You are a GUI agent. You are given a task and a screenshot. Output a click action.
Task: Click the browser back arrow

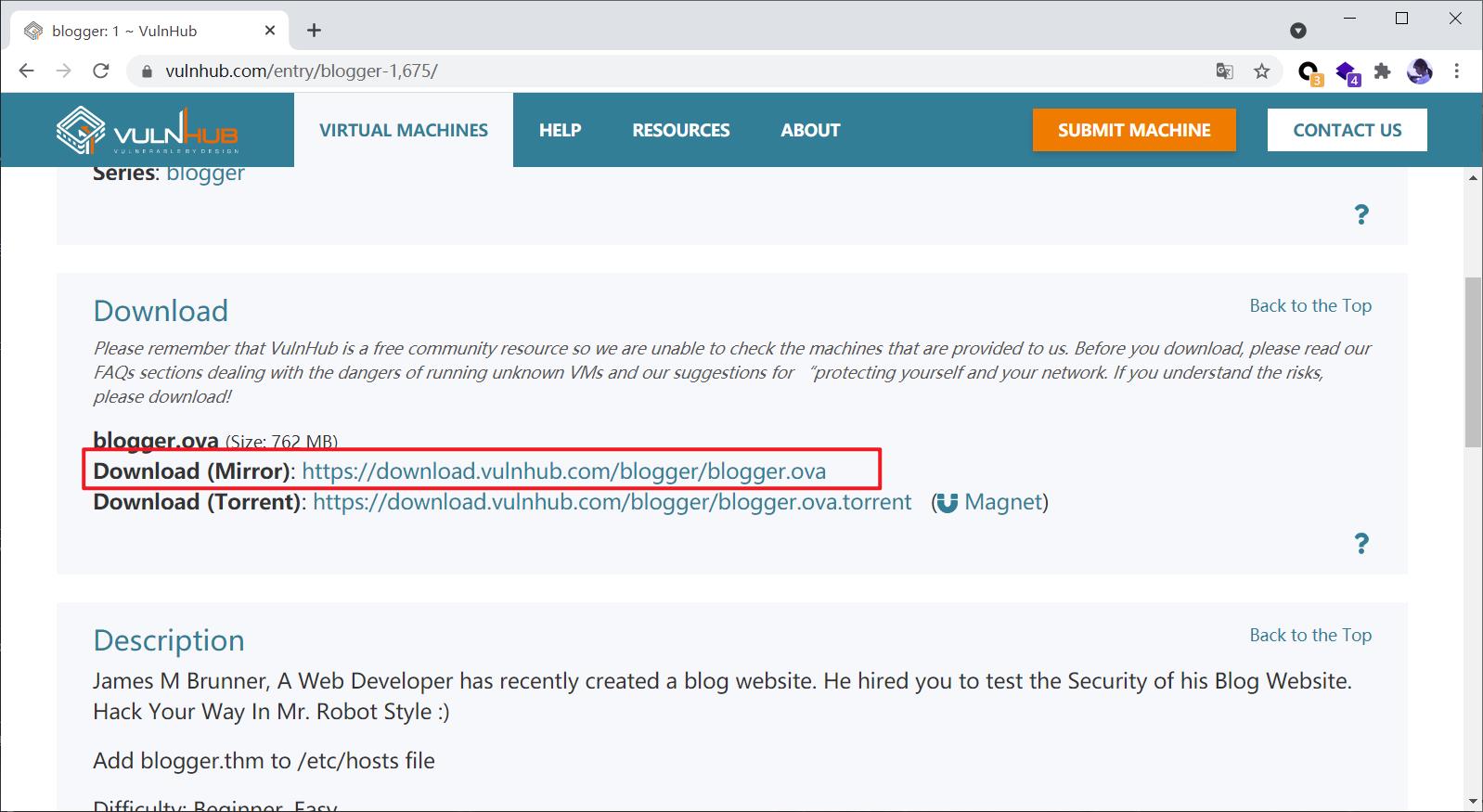click(x=27, y=71)
